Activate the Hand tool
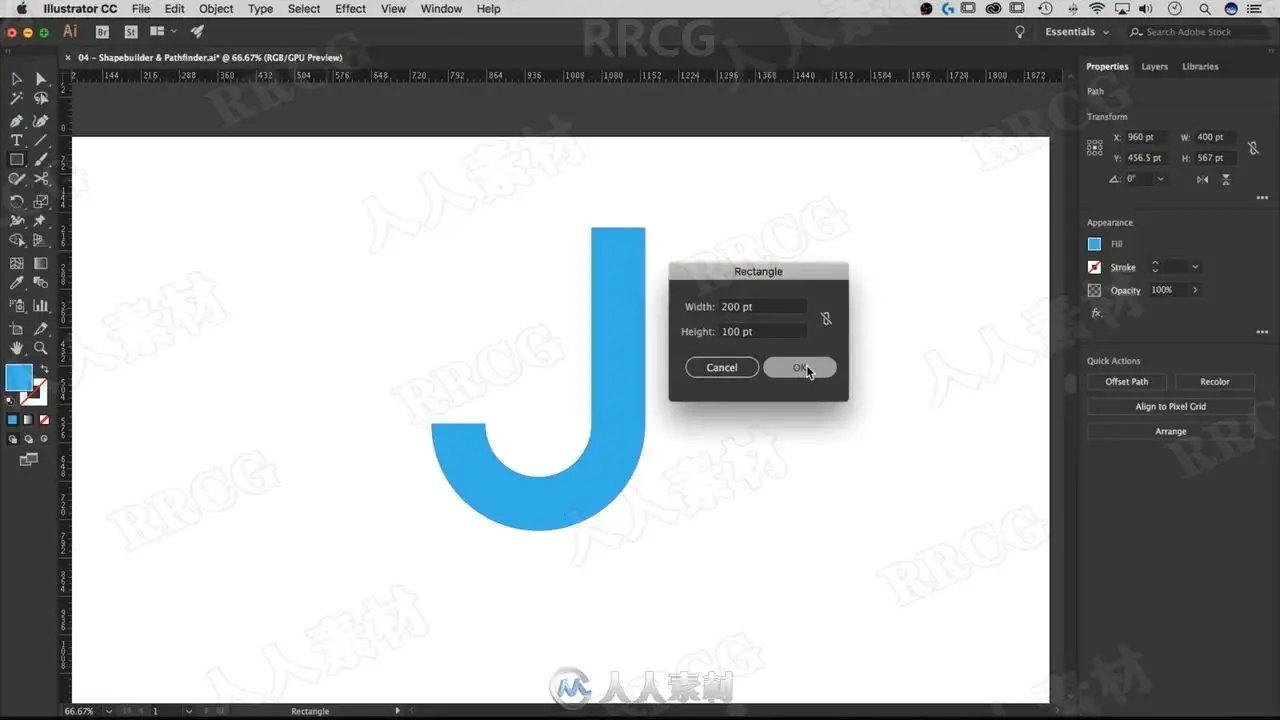The height and width of the screenshot is (720, 1280). pyautogui.click(x=16, y=348)
